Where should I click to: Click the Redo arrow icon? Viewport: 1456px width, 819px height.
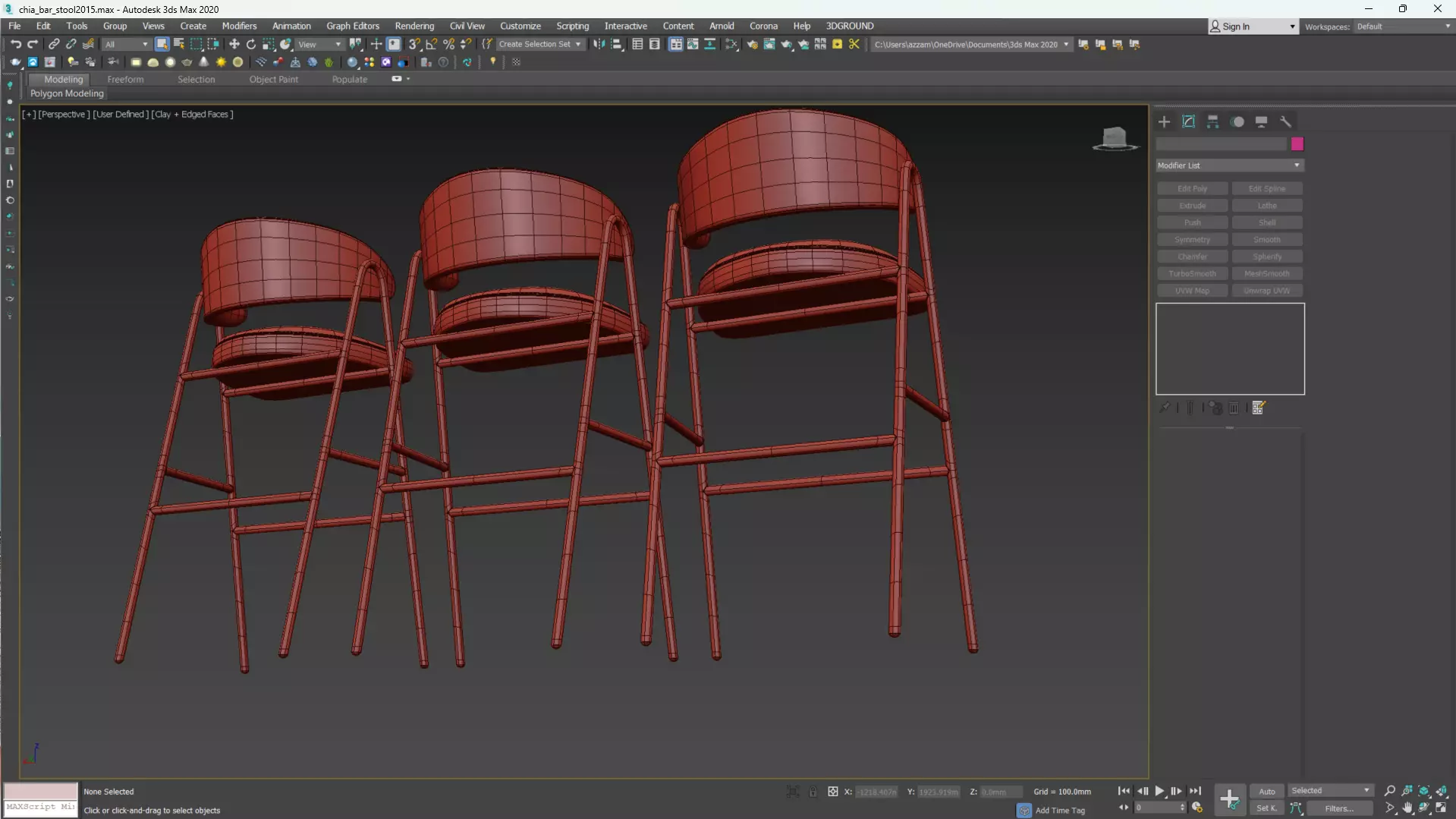(33, 44)
